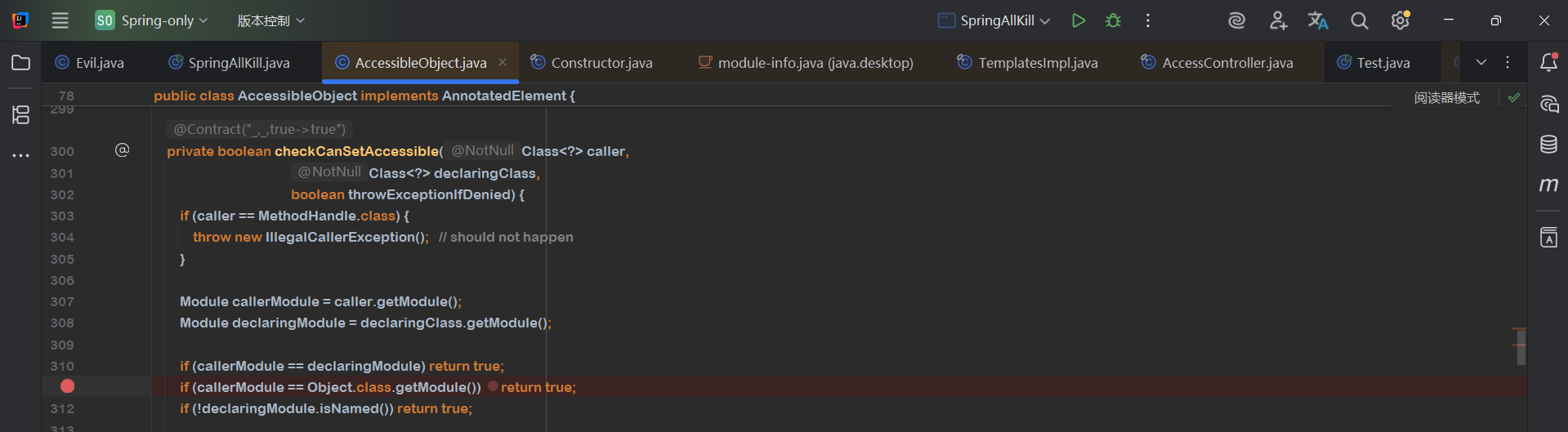The height and width of the screenshot is (432, 1568).
Task: Close the AccessibleObject.java tab
Action: (x=503, y=62)
